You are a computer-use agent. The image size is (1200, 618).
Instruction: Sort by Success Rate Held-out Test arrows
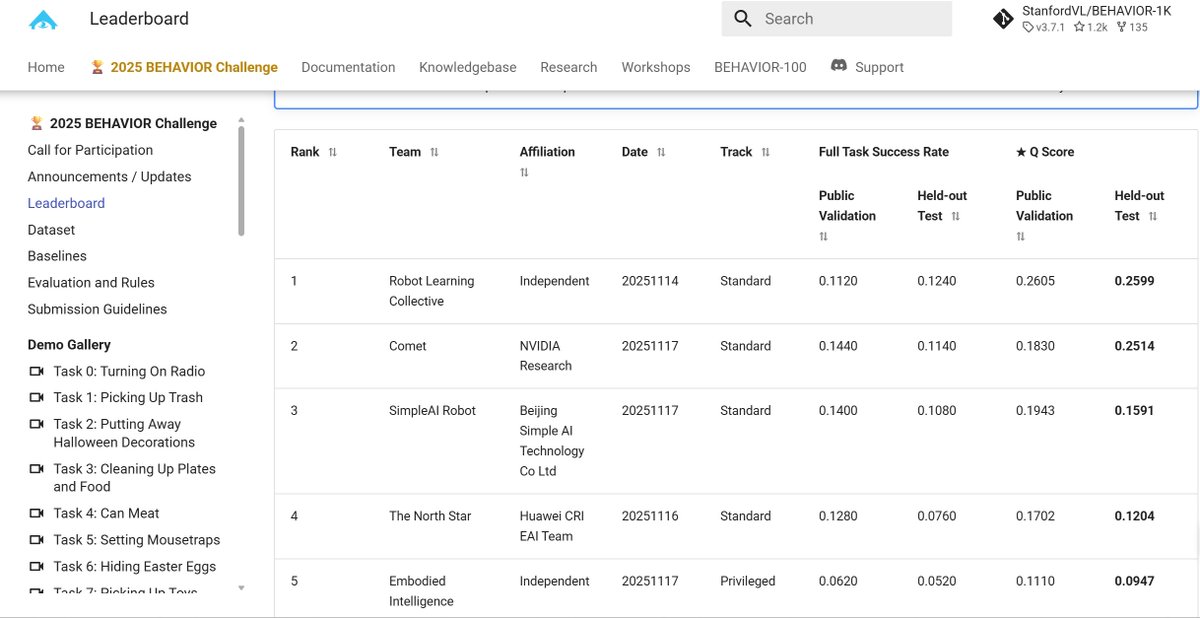[x=956, y=216]
